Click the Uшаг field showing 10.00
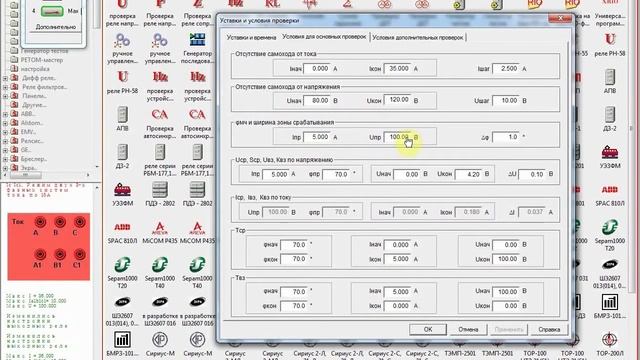Image resolution: width=640 pixels, height=360 pixels. (506, 100)
